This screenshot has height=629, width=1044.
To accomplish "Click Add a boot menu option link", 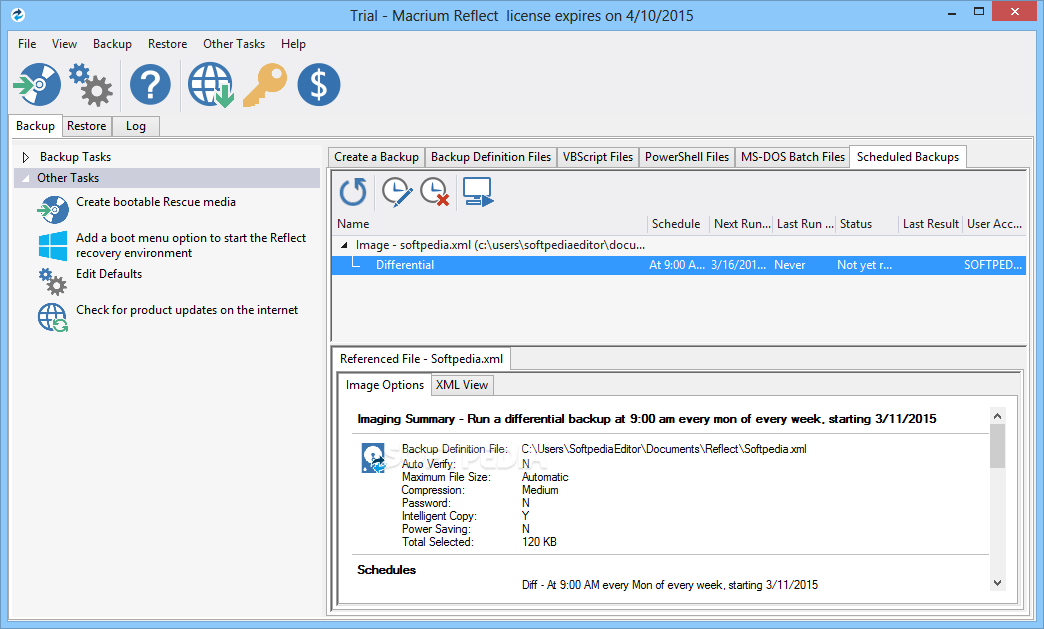I will 191,245.
